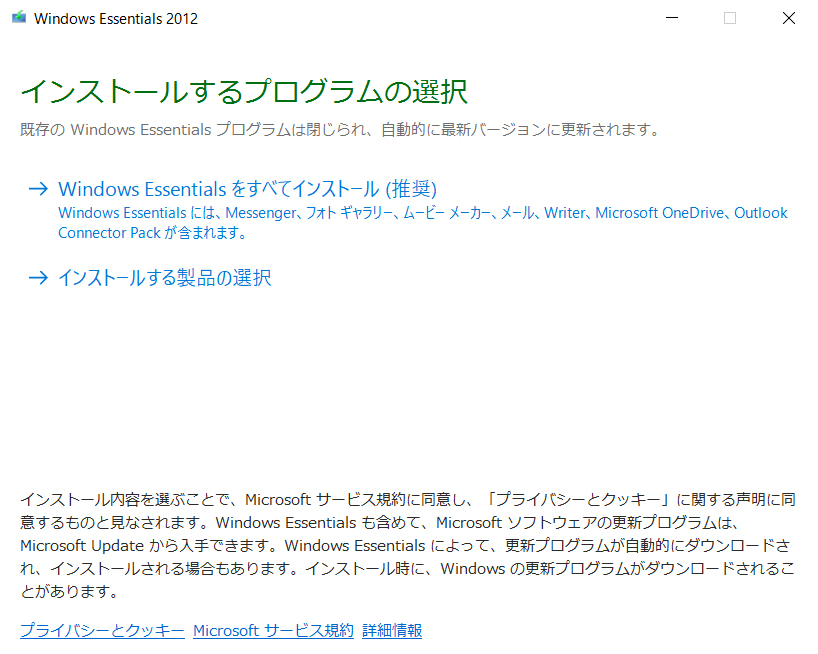
Task: Click the arrow icon beside インストールする製品の選択
Action: click(x=38, y=278)
